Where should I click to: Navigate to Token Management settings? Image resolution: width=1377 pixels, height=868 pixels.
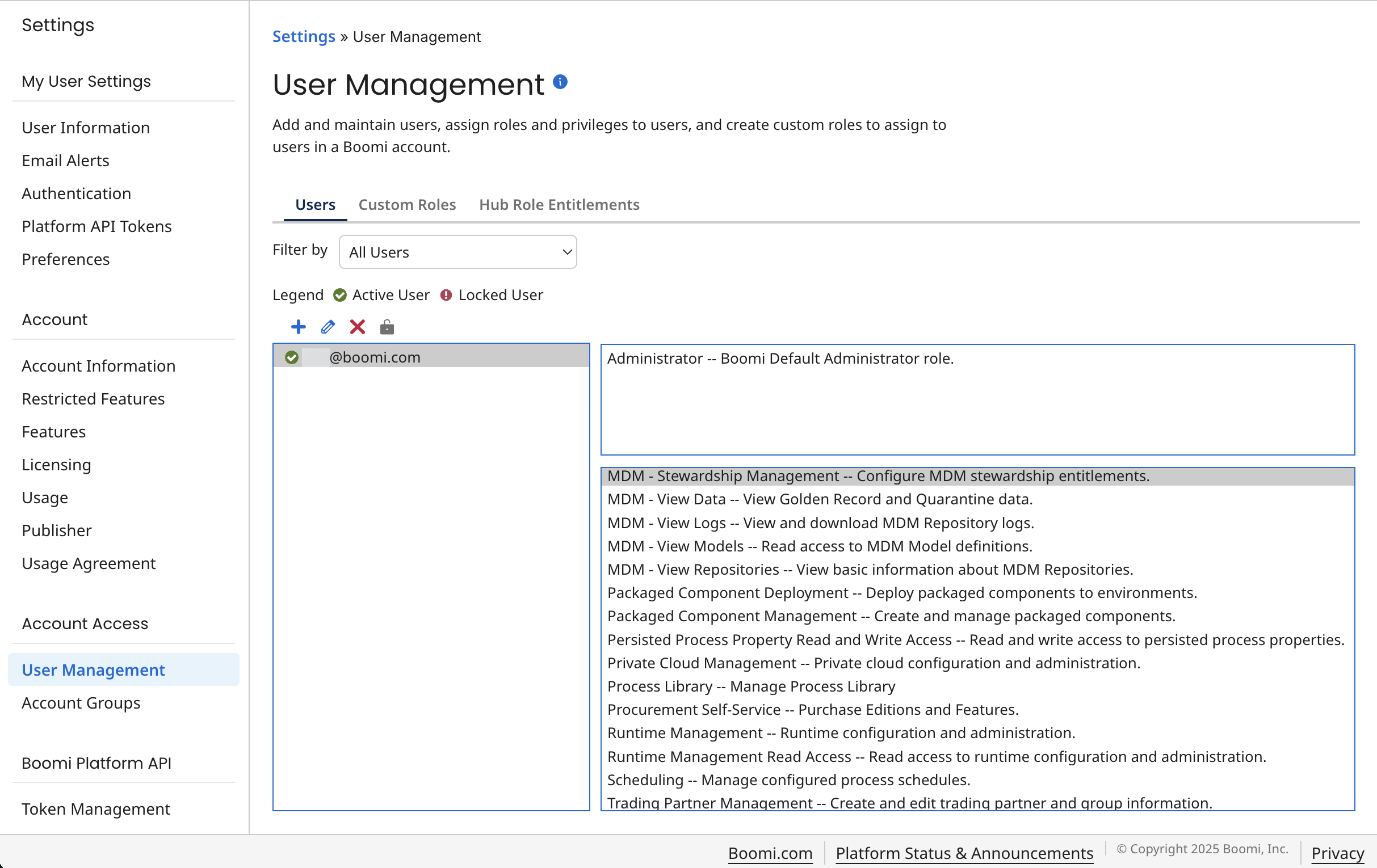point(95,808)
